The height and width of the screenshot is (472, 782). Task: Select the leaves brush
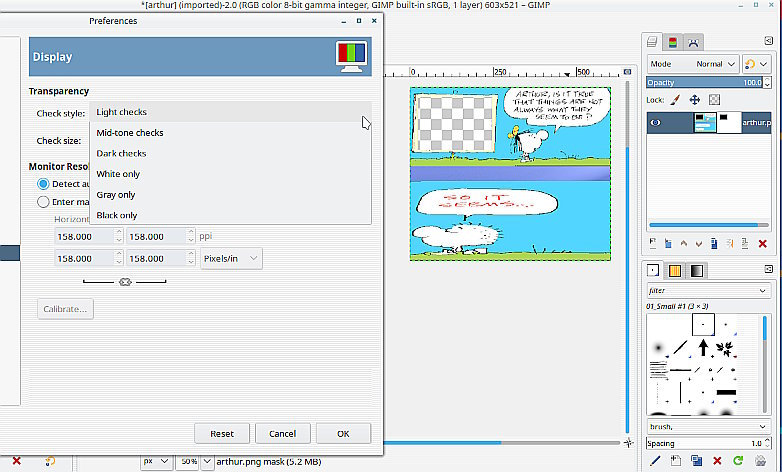[726, 347]
